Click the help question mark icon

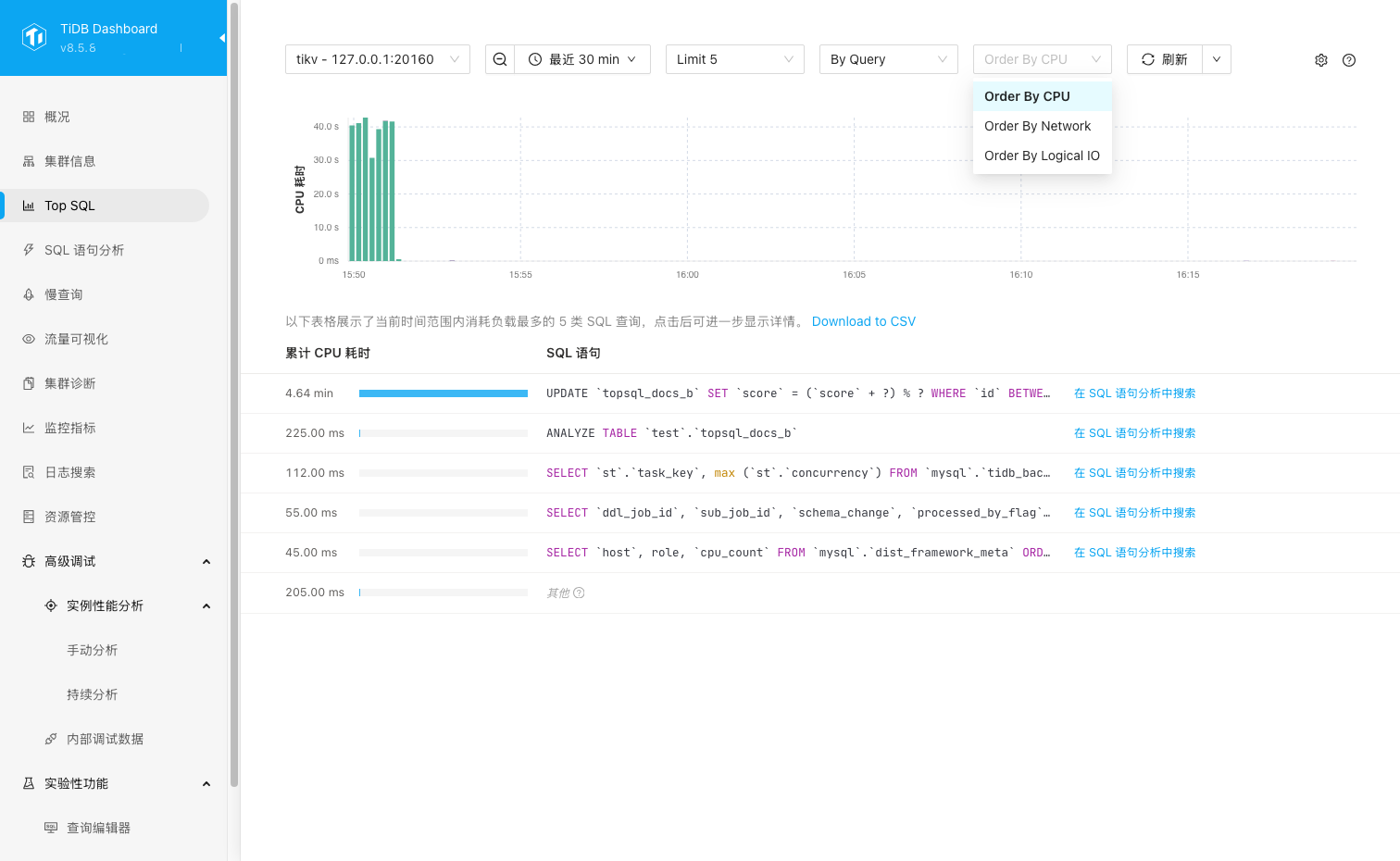pyautogui.click(x=1349, y=60)
